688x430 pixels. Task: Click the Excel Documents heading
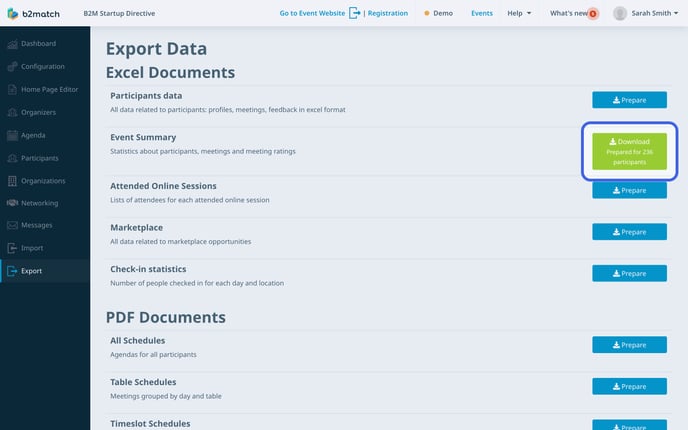(170, 72)
